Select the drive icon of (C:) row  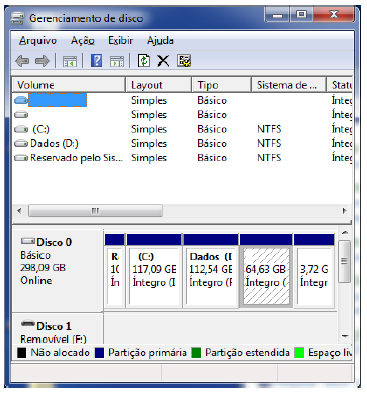[x=21, y=129]
